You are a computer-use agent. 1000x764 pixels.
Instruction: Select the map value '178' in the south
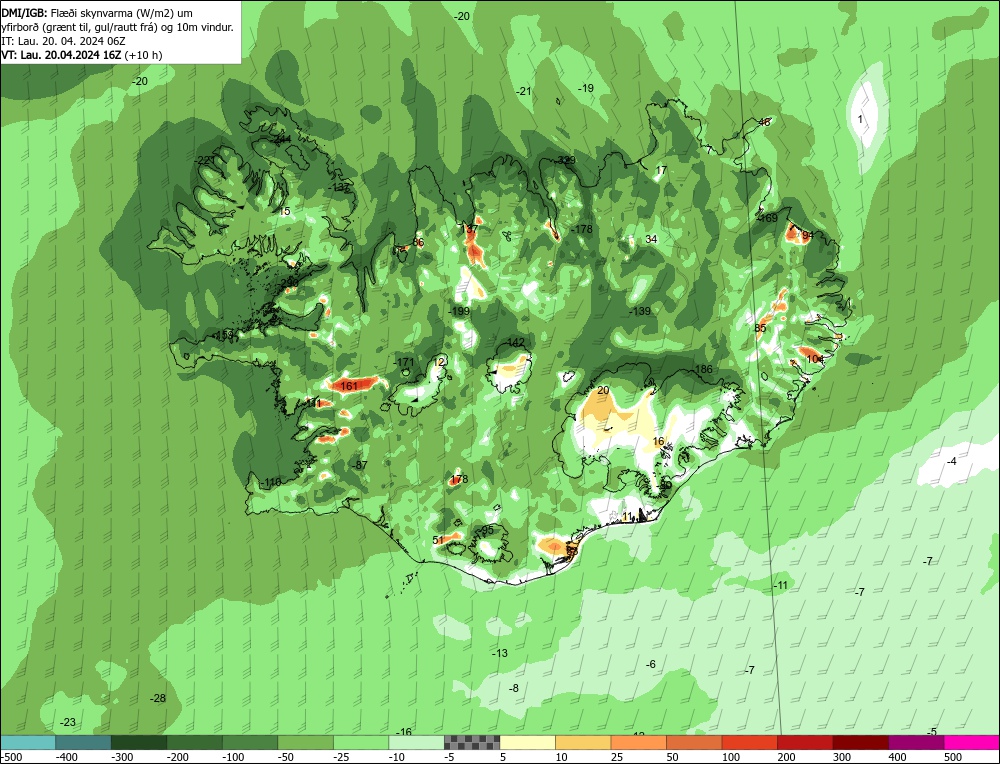click(x=459, y=479)
